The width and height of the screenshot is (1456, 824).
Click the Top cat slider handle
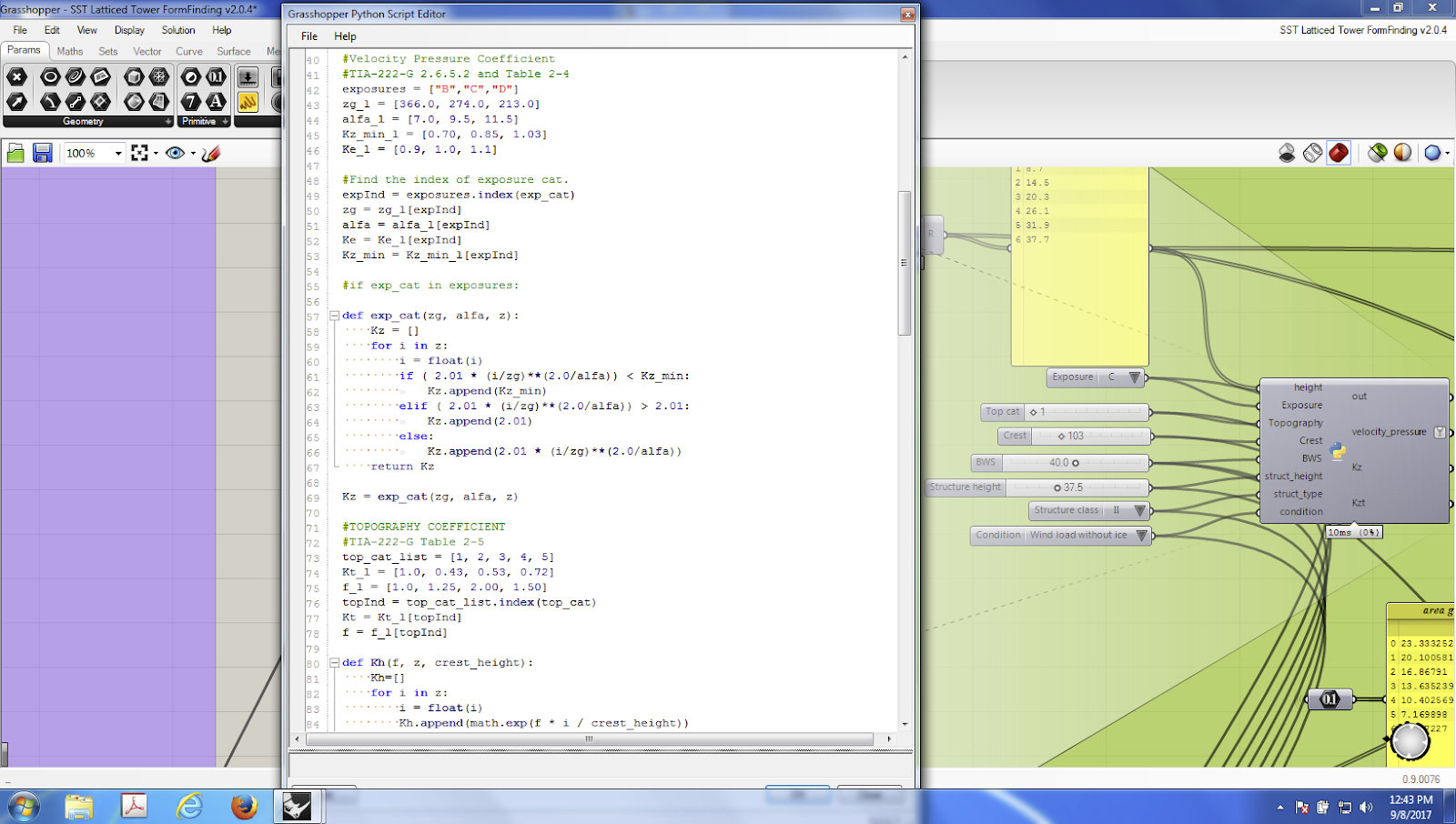[1033, 412]
